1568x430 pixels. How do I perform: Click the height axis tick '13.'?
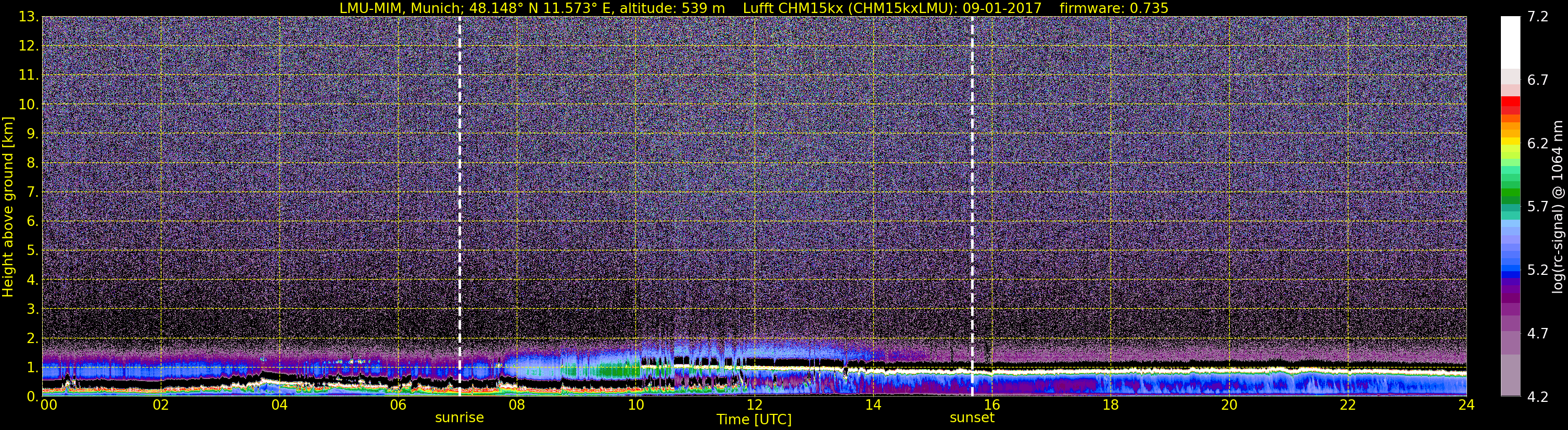29,17
